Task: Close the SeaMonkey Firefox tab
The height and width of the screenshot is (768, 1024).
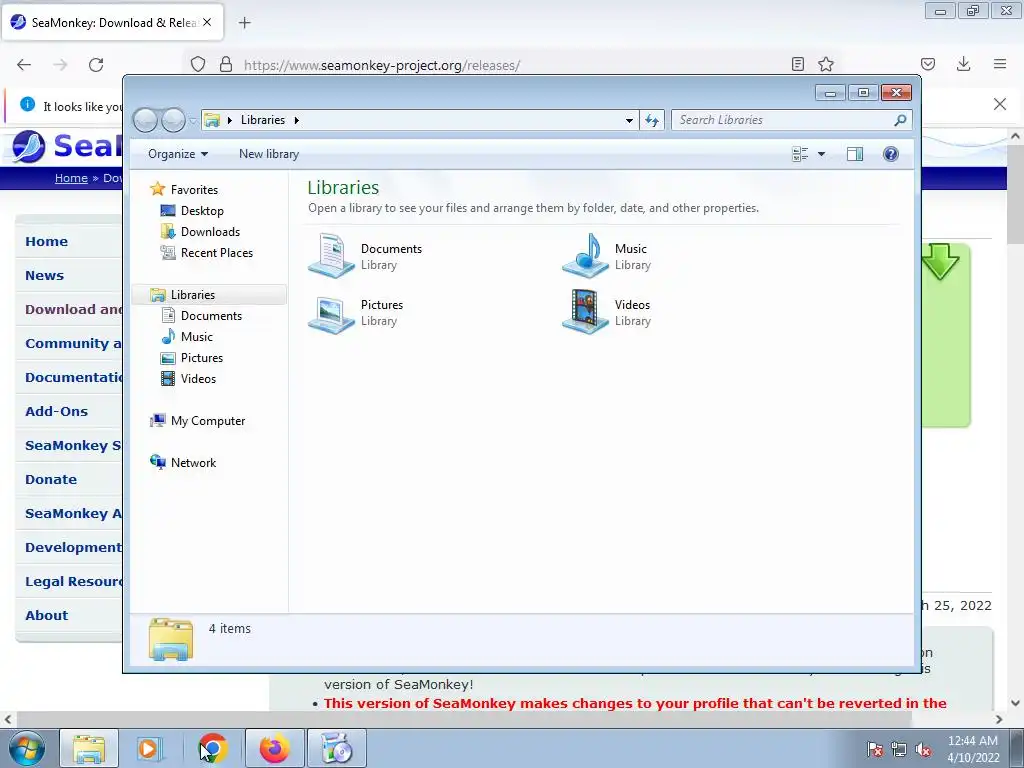Action: point(207,22)
